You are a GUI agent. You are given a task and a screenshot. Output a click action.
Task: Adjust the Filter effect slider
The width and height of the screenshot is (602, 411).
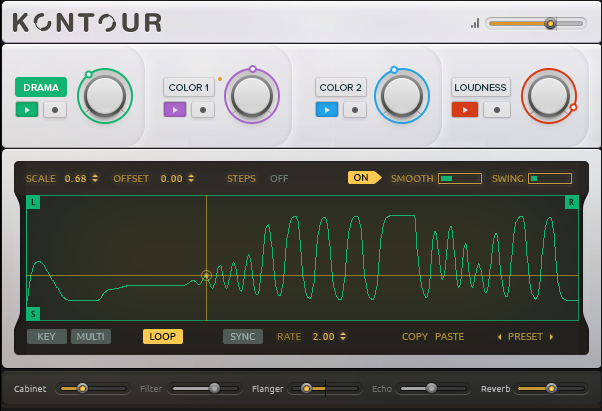click(x=205, y=389)
